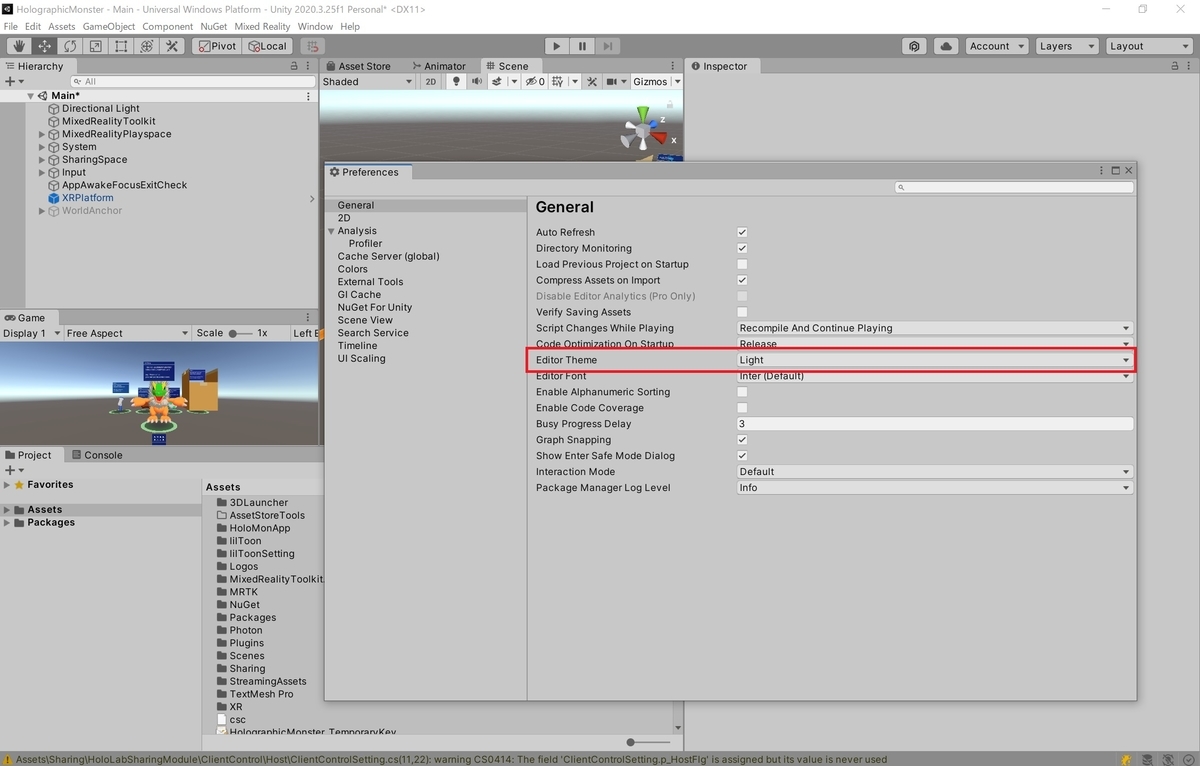Enable Compress Assets on Import
Viewport: 1200px width, 766px height.
coord(742,280)
